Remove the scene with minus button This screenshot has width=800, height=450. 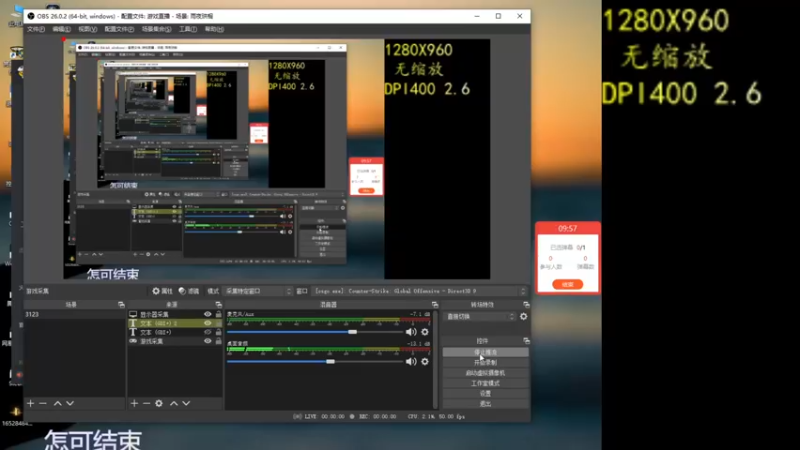pos(43,404)
